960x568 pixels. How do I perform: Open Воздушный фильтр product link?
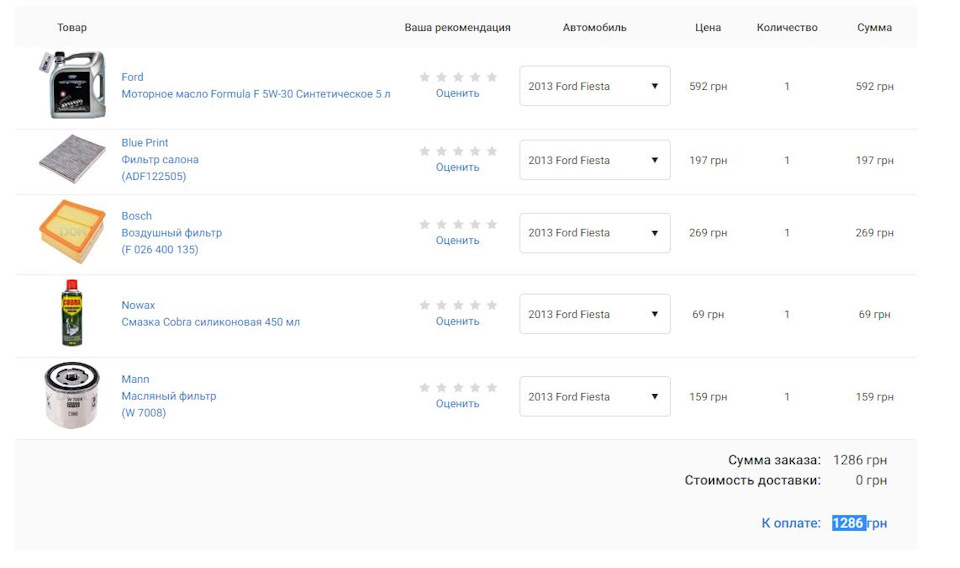(171, 233)
